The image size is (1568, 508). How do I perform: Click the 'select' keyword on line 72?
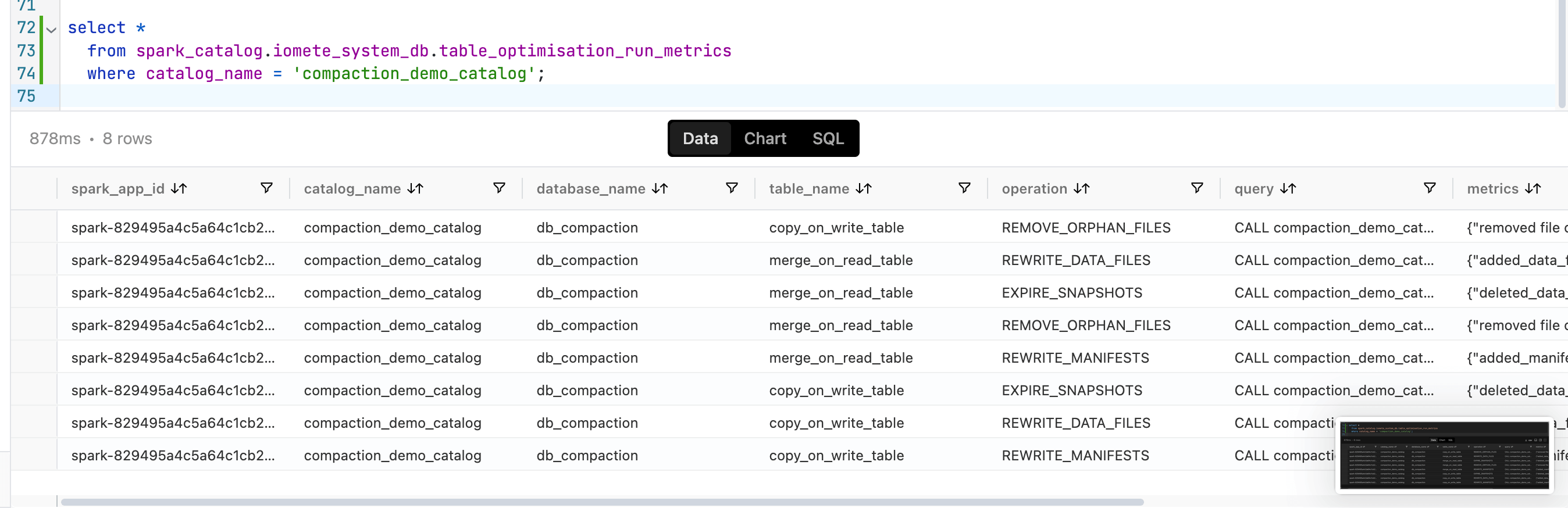pyautogui.click(x=97, y=28)
